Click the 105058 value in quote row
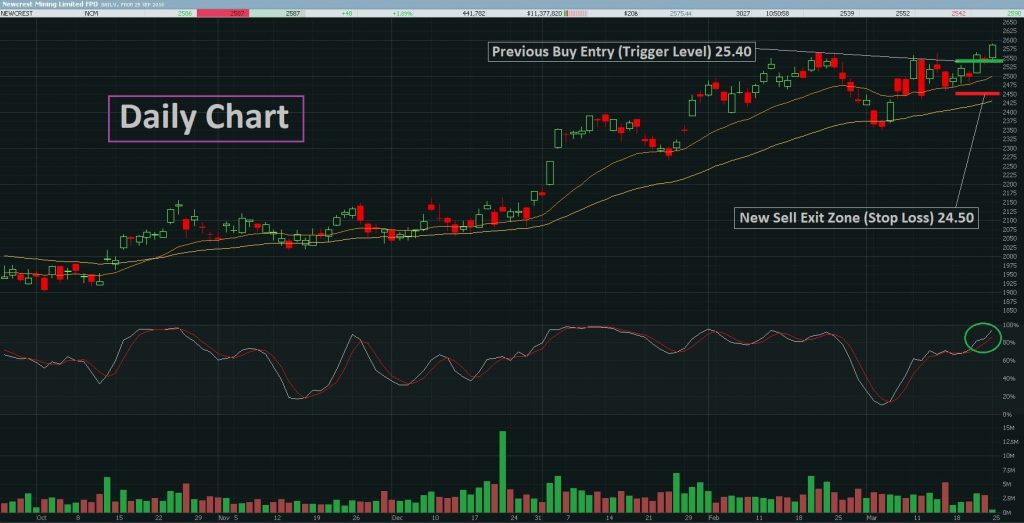This screenshot has height=523, width=1024. [776, 13]
